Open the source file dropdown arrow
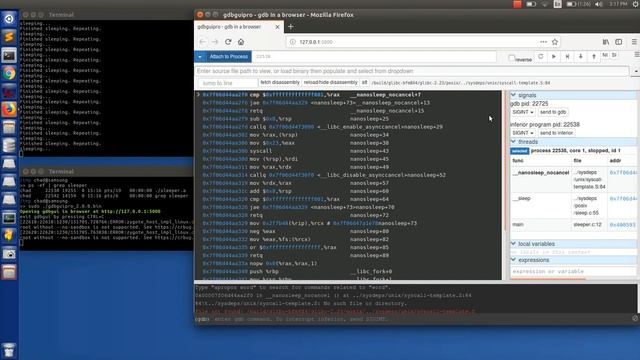 click(x=636, y=71)
